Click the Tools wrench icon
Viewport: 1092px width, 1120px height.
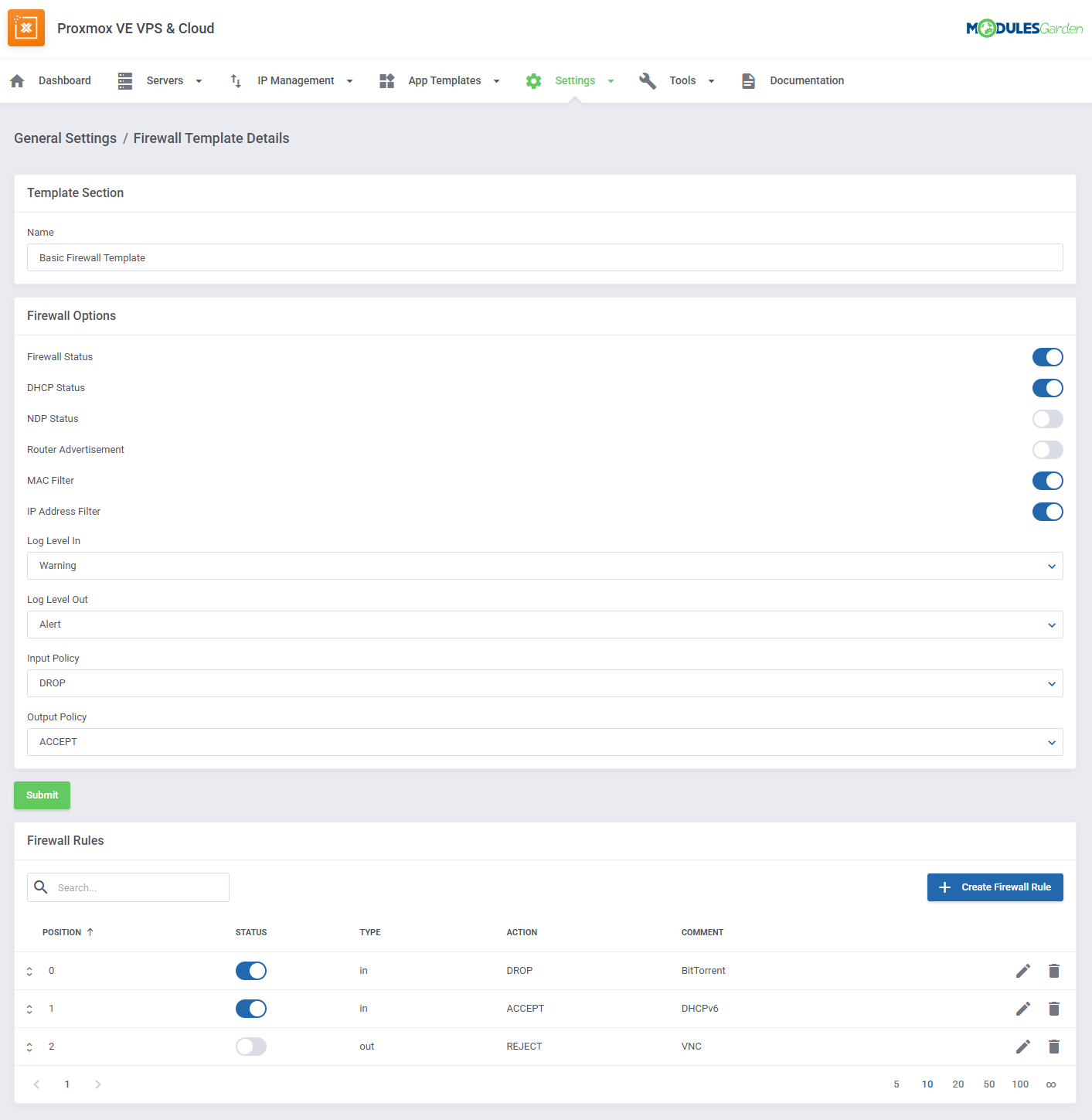[648, 80]
